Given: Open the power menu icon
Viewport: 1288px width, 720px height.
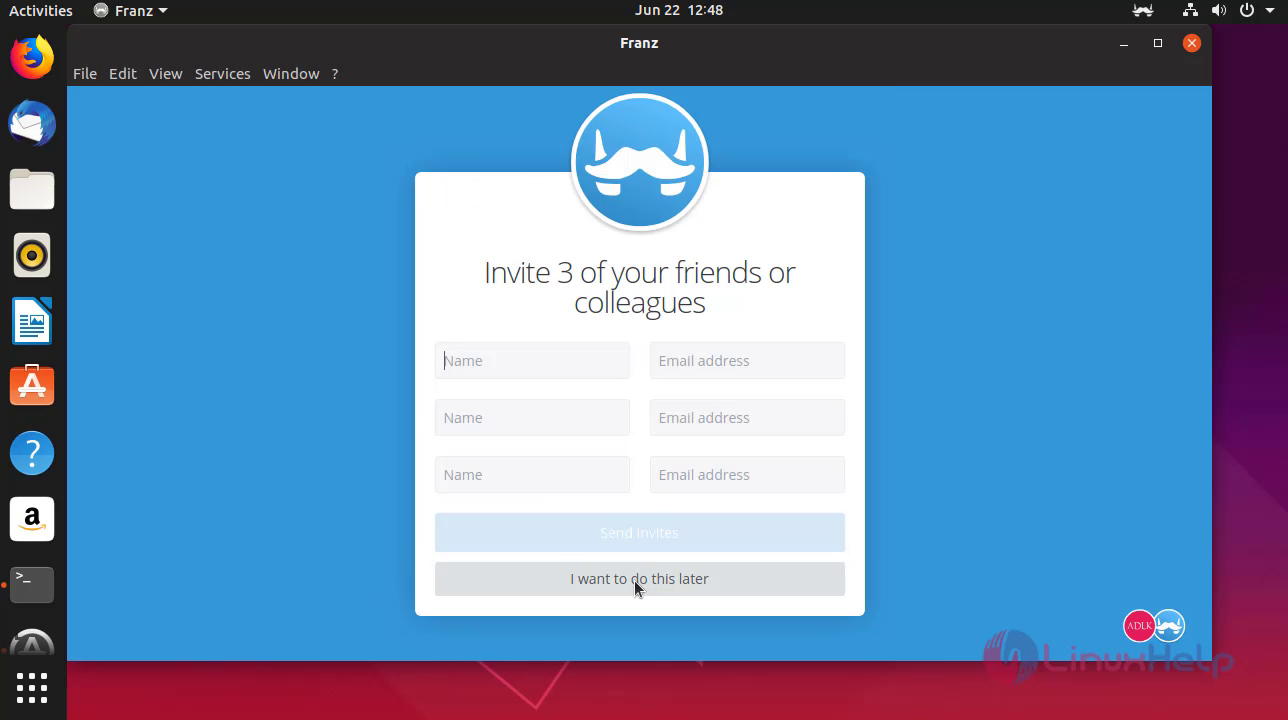Looking at the screenshot, I should coord(1246,10).
